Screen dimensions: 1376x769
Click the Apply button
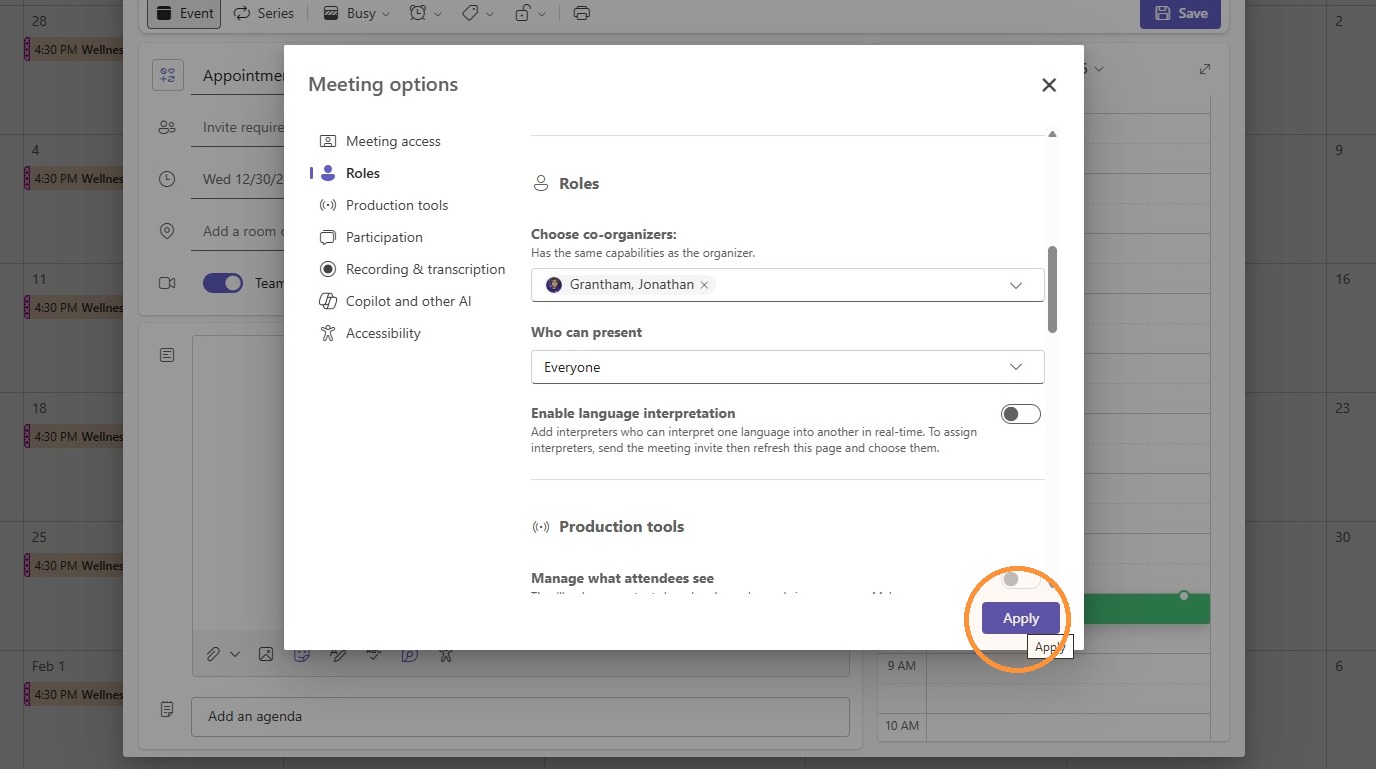[x=1021, y=618]
